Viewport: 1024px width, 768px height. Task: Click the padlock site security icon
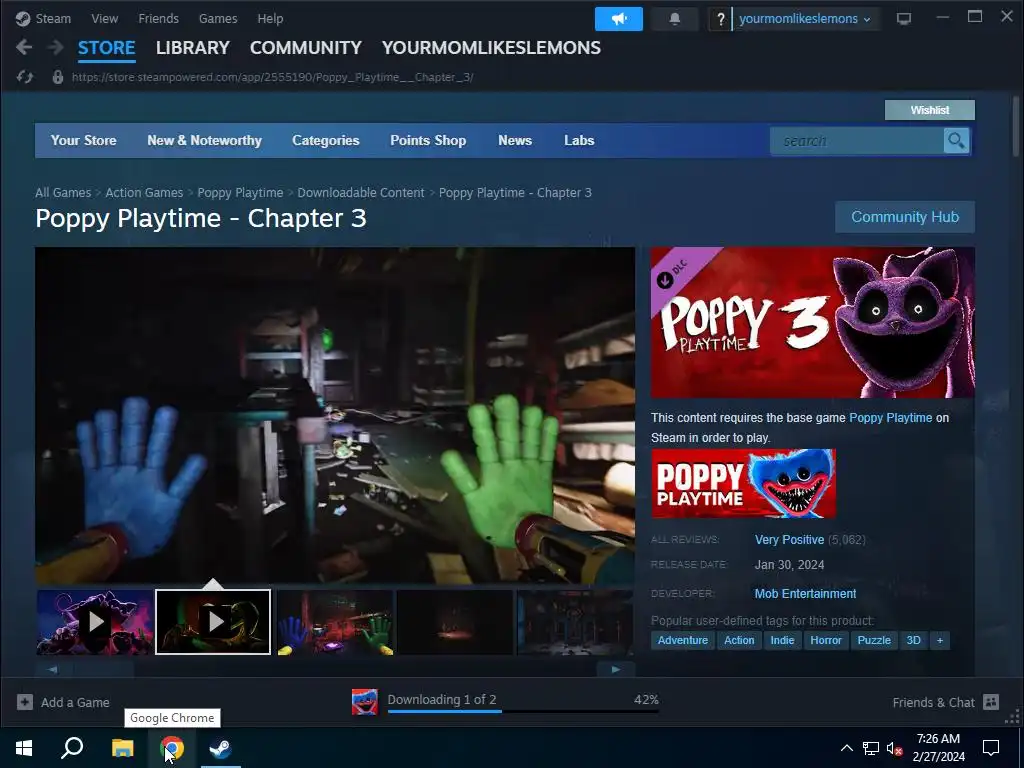[x=57, y=77]
